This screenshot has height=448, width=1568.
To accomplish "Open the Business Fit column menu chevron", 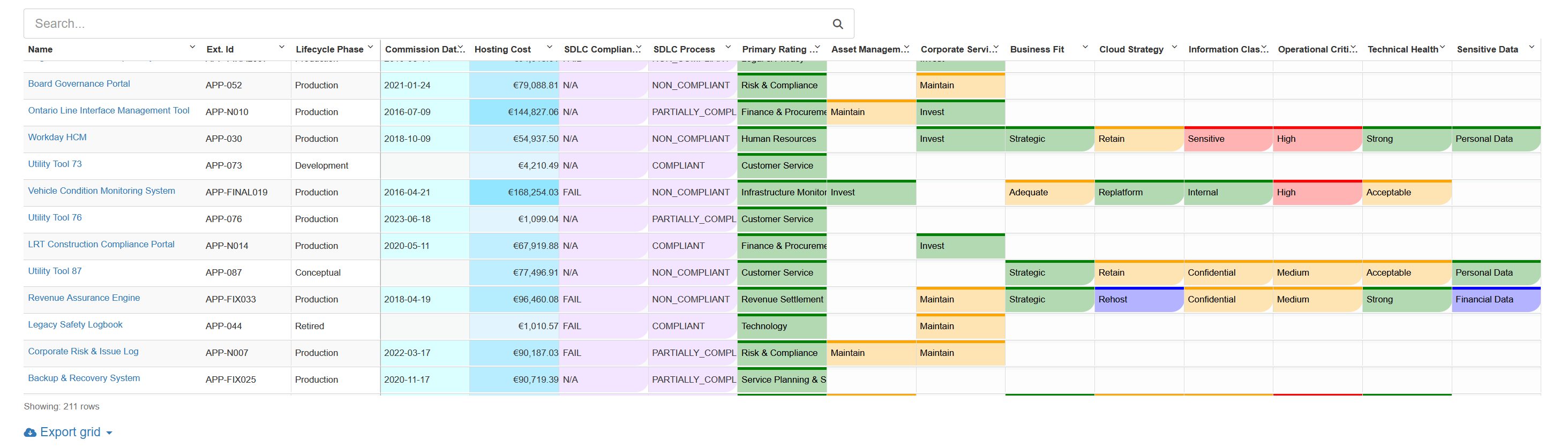I will pyautogui.click(x=1085, y=47).
